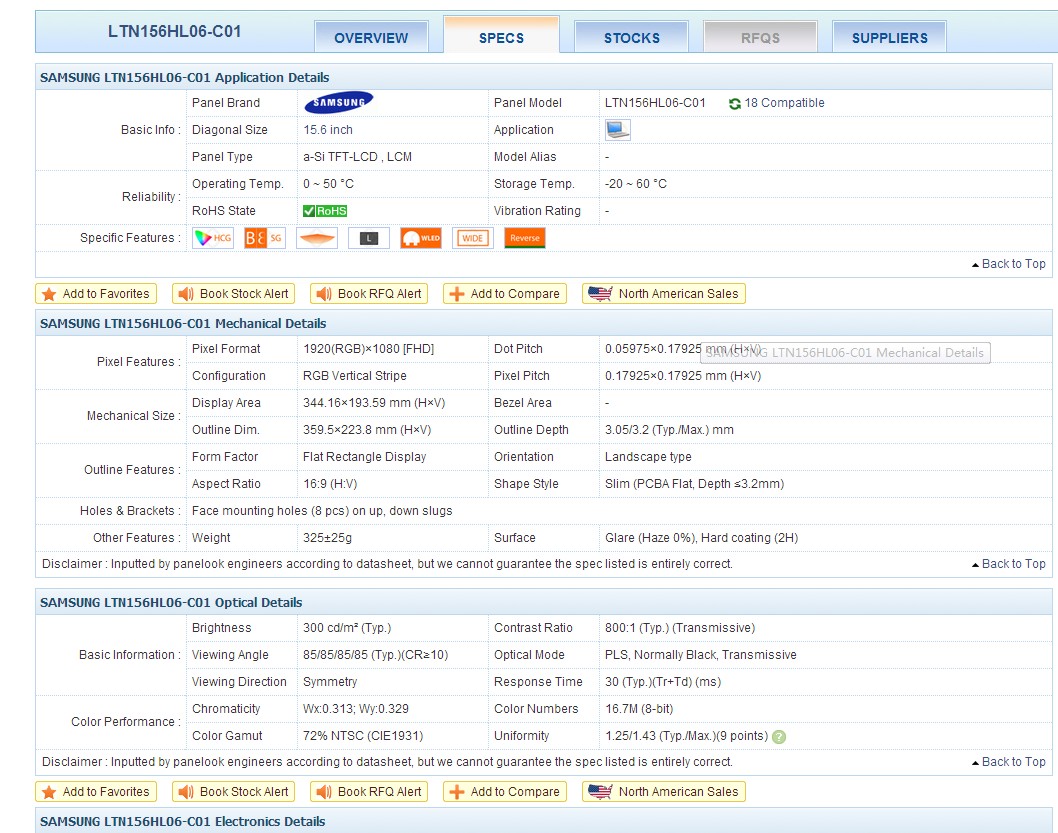Click the Panel Model value LTN156HL06-C01
Image resolution: width=1058 pixels, height=833 pixels.
coord(655,103)
